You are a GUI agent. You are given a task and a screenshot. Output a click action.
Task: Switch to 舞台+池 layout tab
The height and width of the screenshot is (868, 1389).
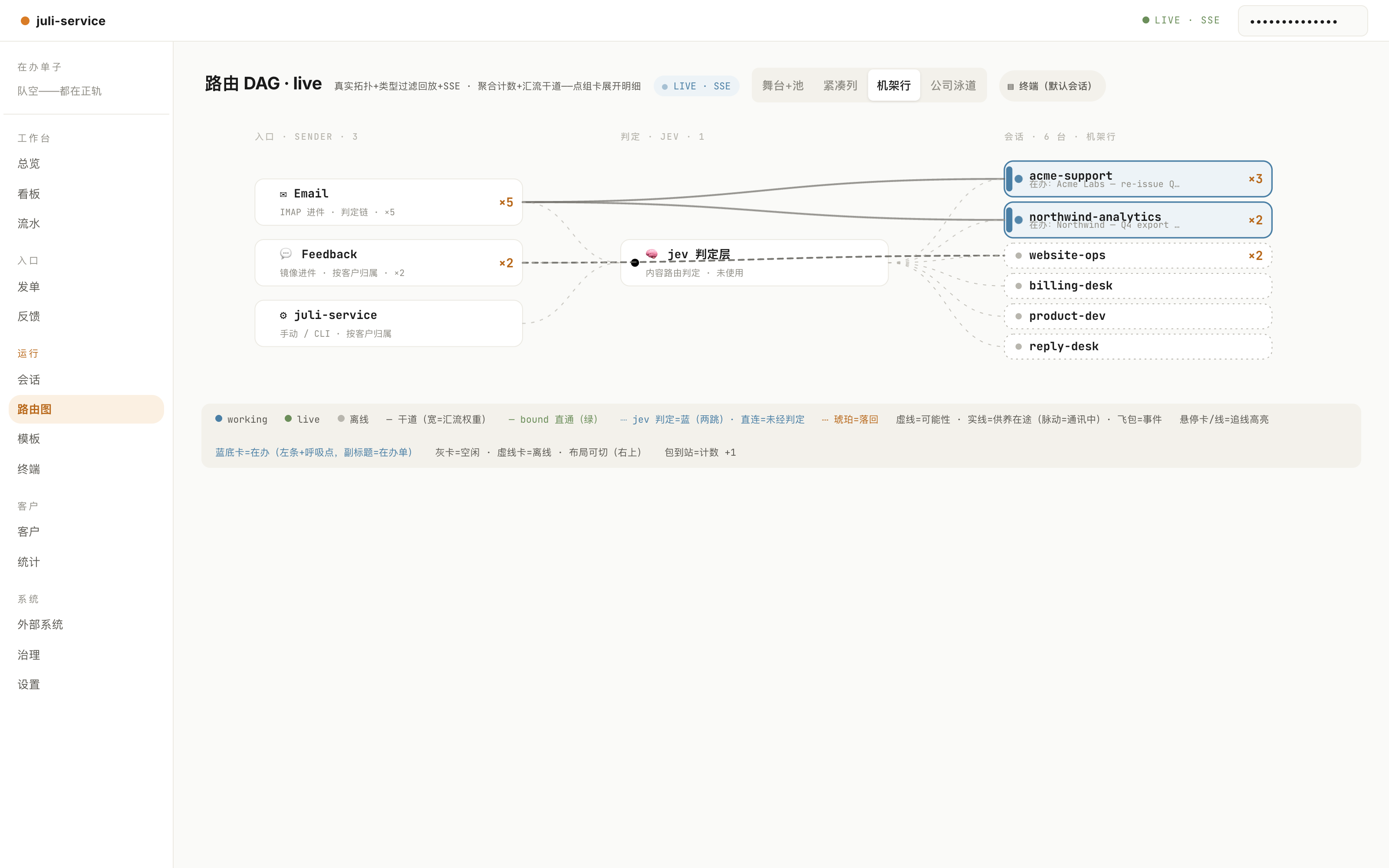[782, 85]
